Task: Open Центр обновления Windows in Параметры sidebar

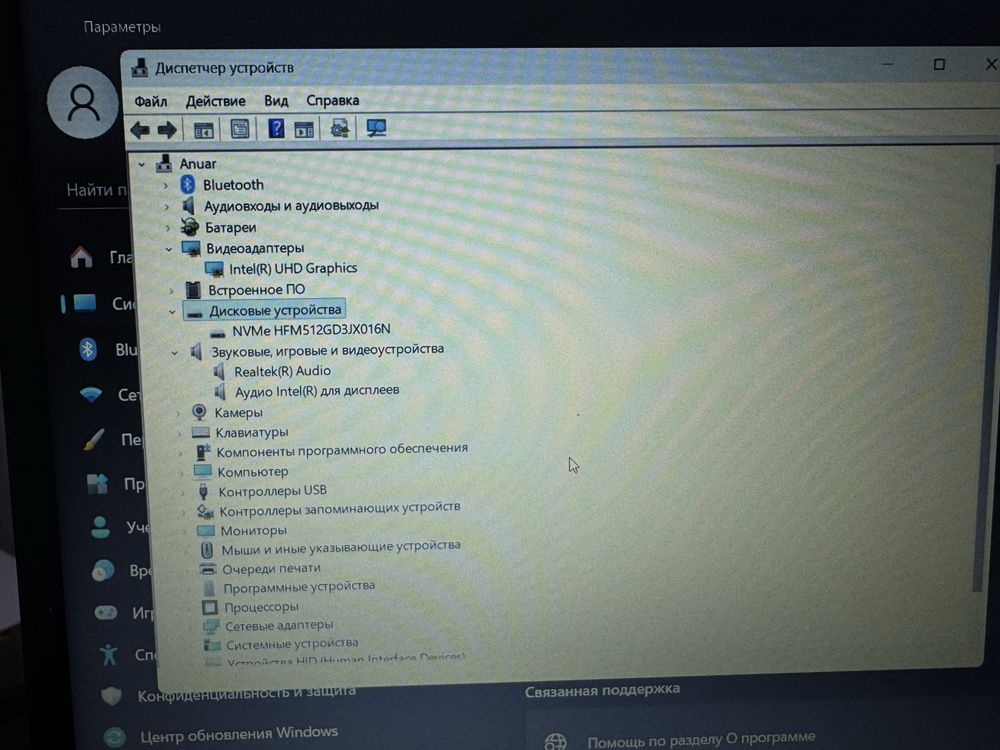Action: tap(239, 735)
